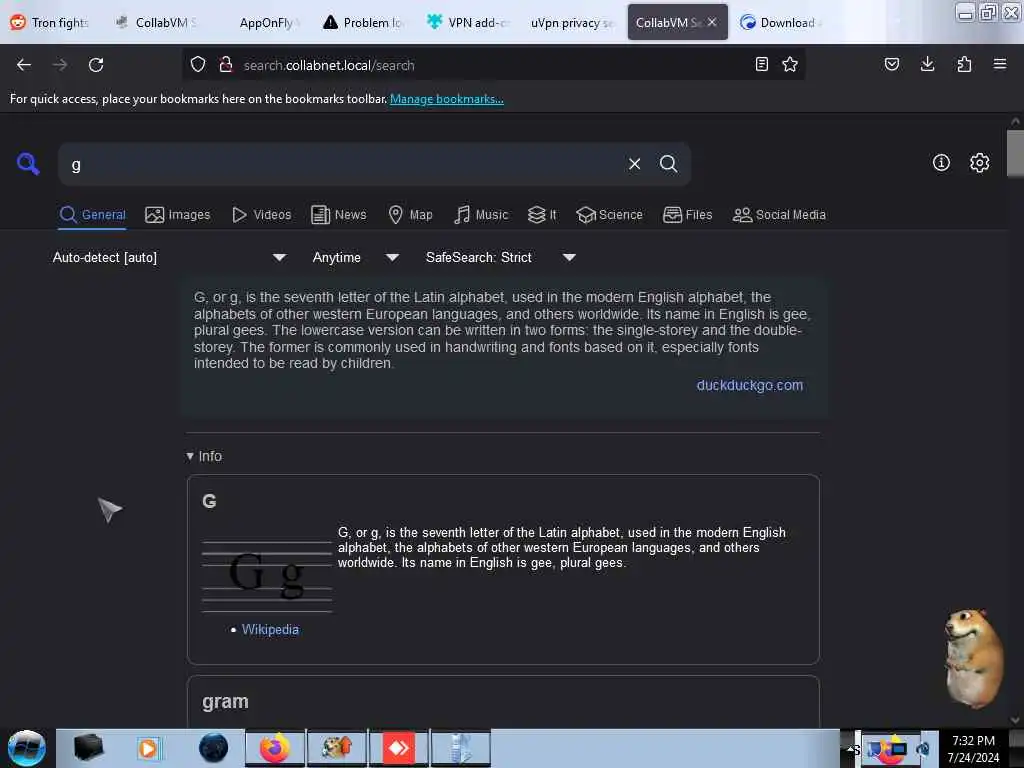Open the Firefox downloads arrow icon
The height and width of the screenshot is (768, 1024).
pos(927,64)
